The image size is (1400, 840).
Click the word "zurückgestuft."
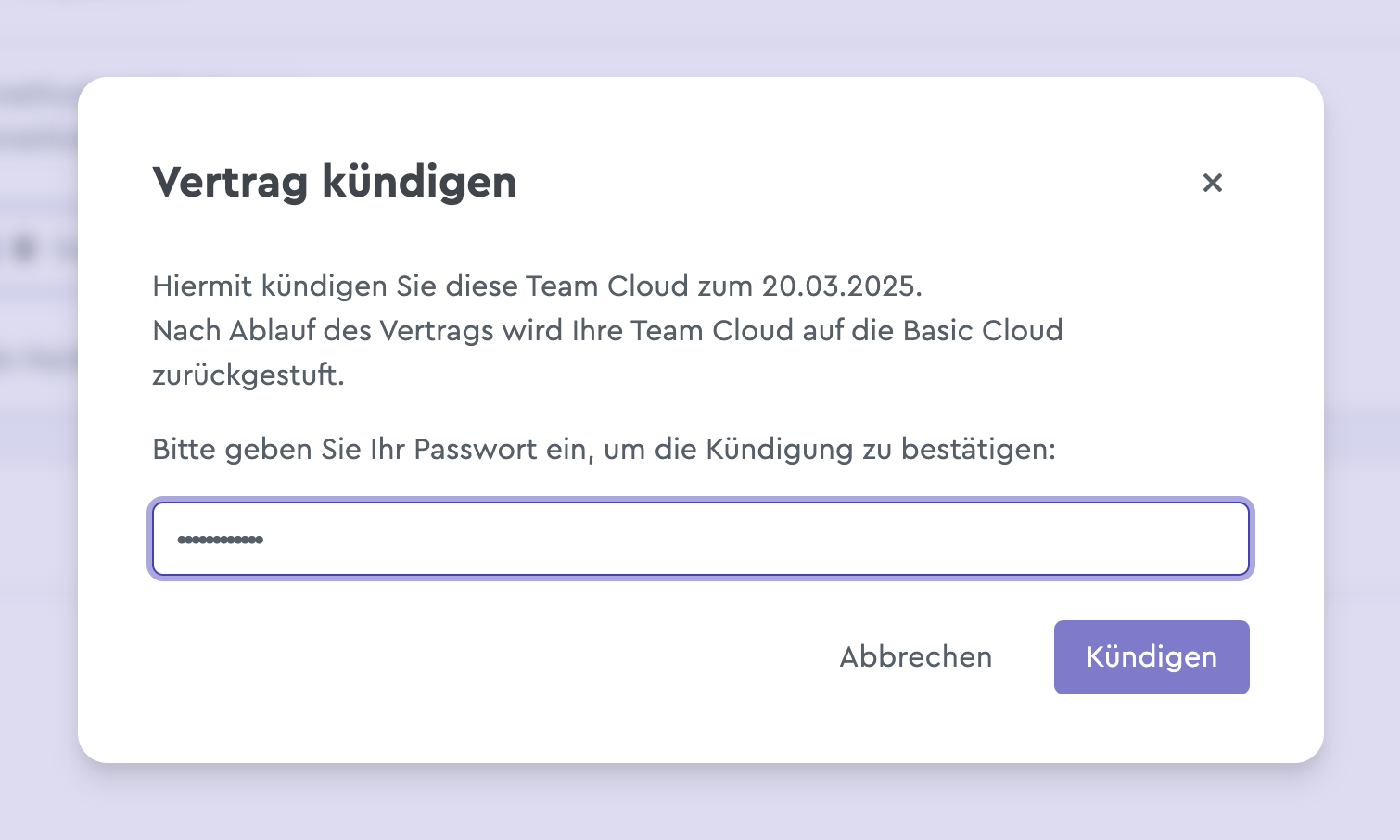point(248,375)
